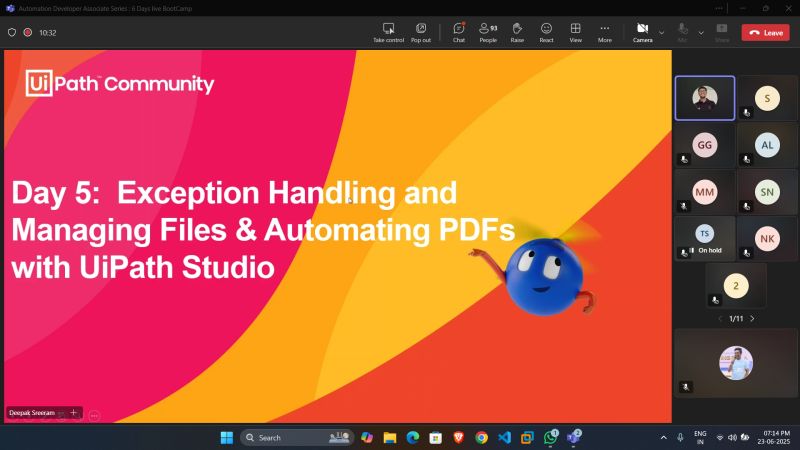Open the meeting Chat panel

tap(459, 32)
